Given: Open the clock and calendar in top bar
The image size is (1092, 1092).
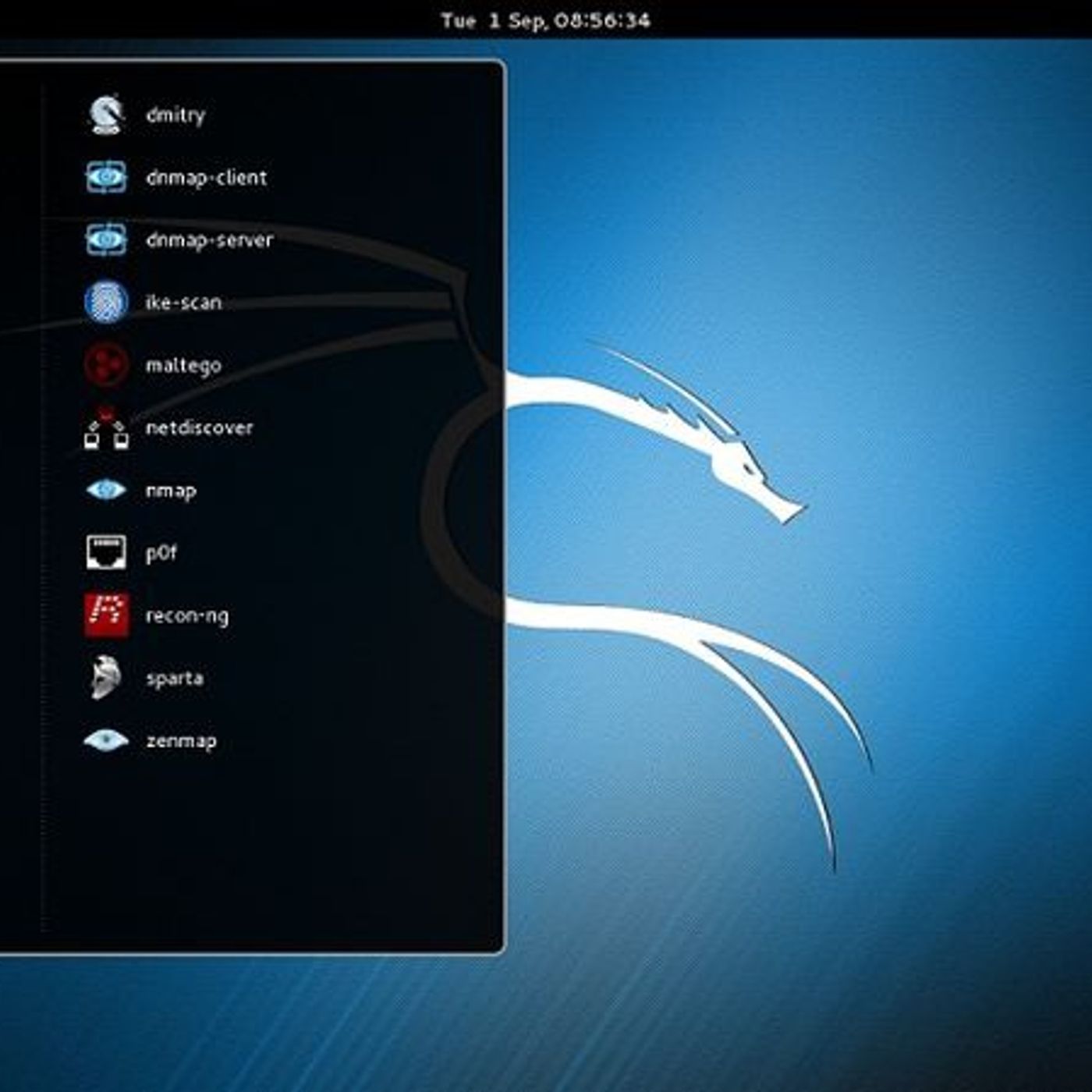Looking at the screenshot, I should [545, 20].
